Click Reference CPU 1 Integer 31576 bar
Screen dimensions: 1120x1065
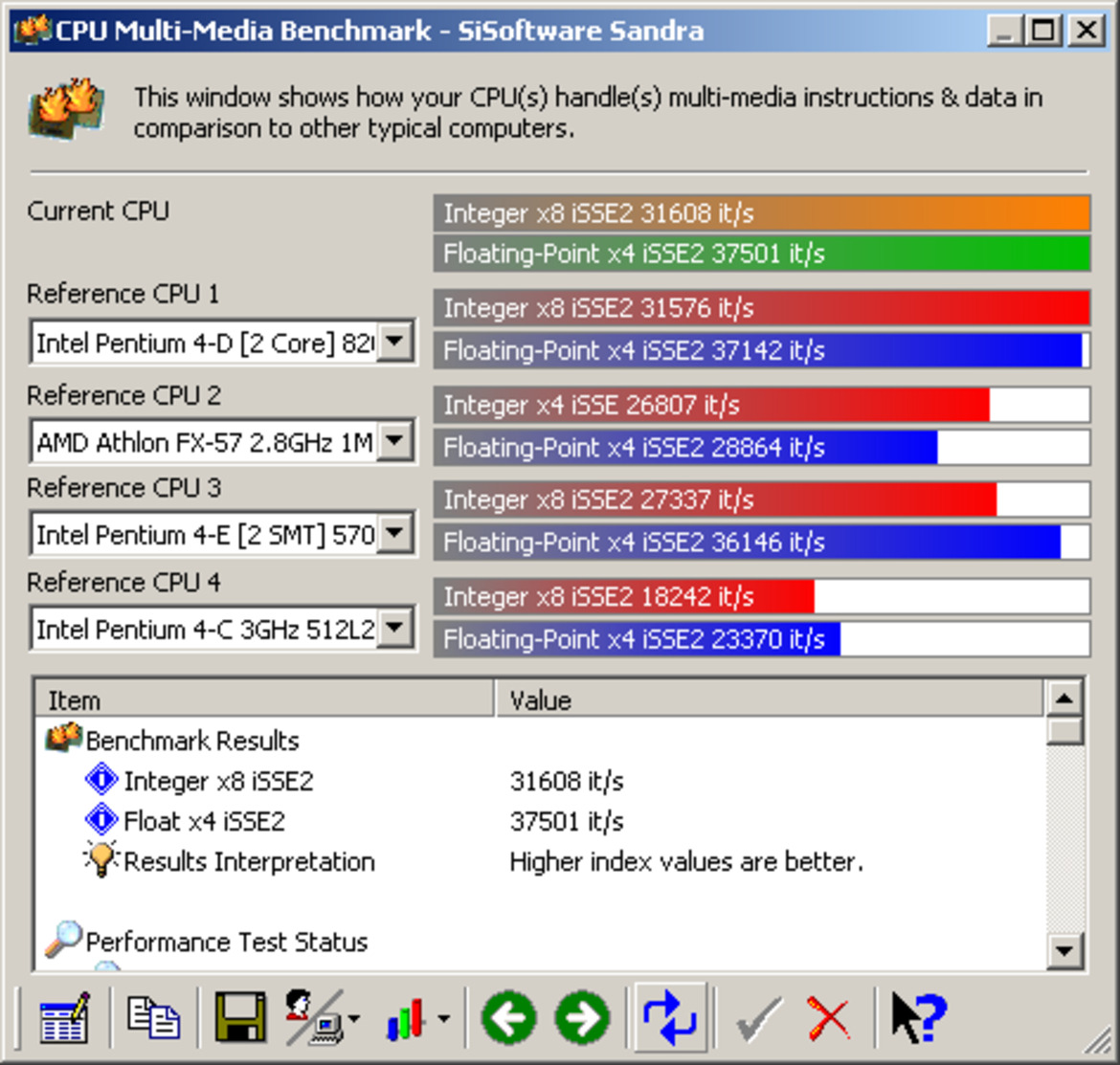click(761, 308)
